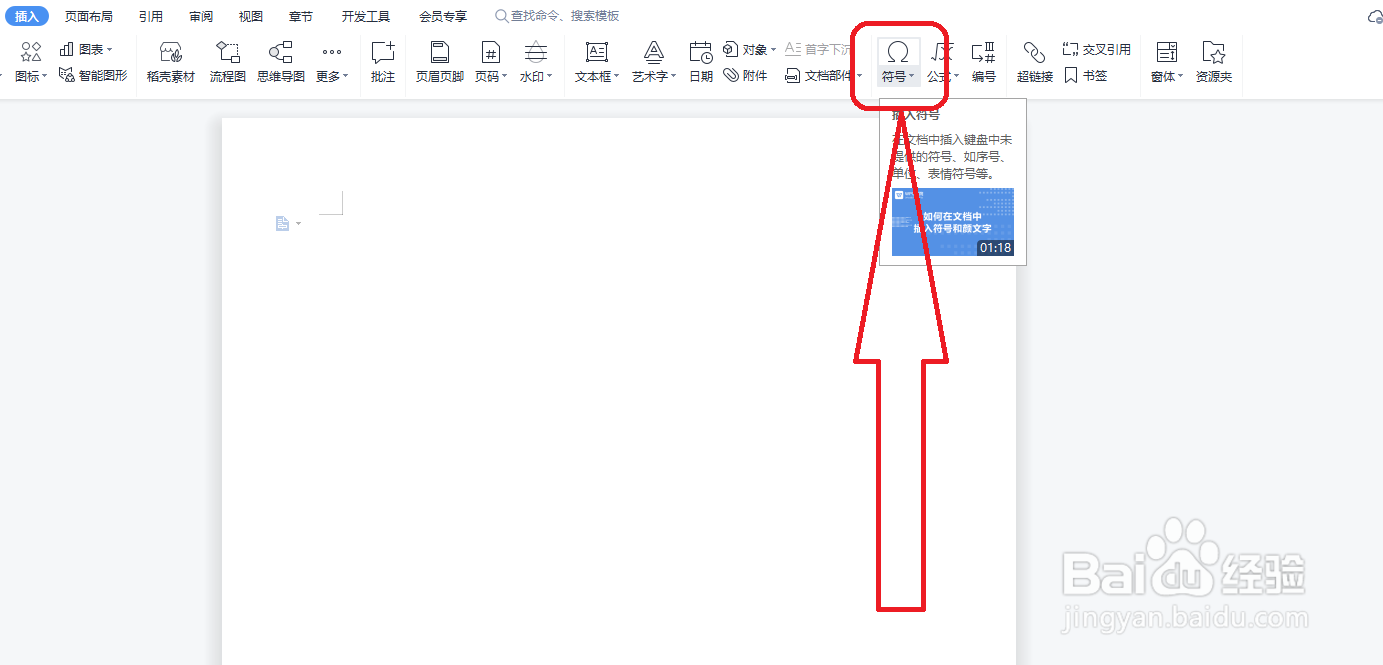This screenshot has width=1383, height=665.
Task: Insert the 日期 date
Action: coord(701,62)
